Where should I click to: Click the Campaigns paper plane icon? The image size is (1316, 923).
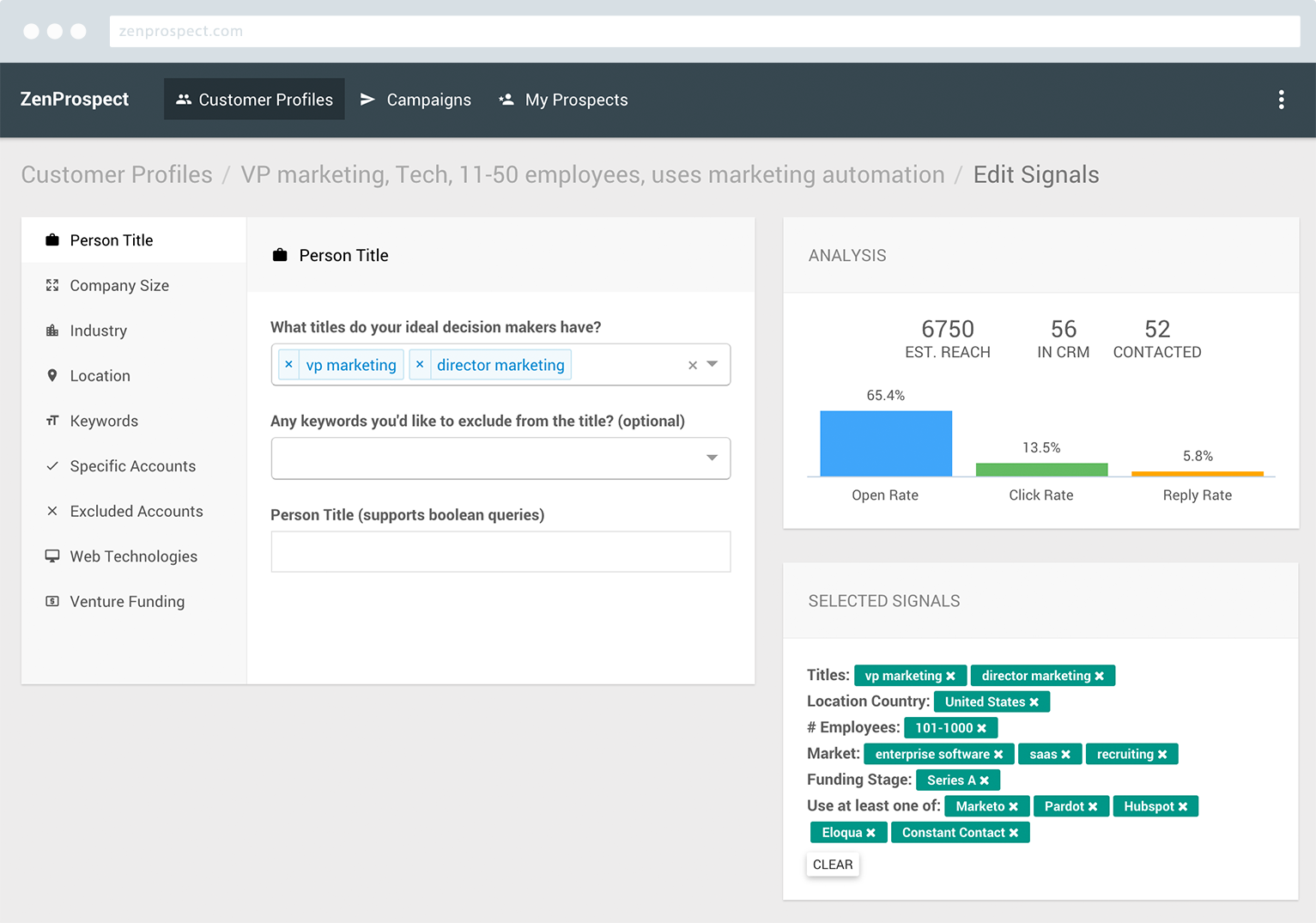[x=367, y=100]
